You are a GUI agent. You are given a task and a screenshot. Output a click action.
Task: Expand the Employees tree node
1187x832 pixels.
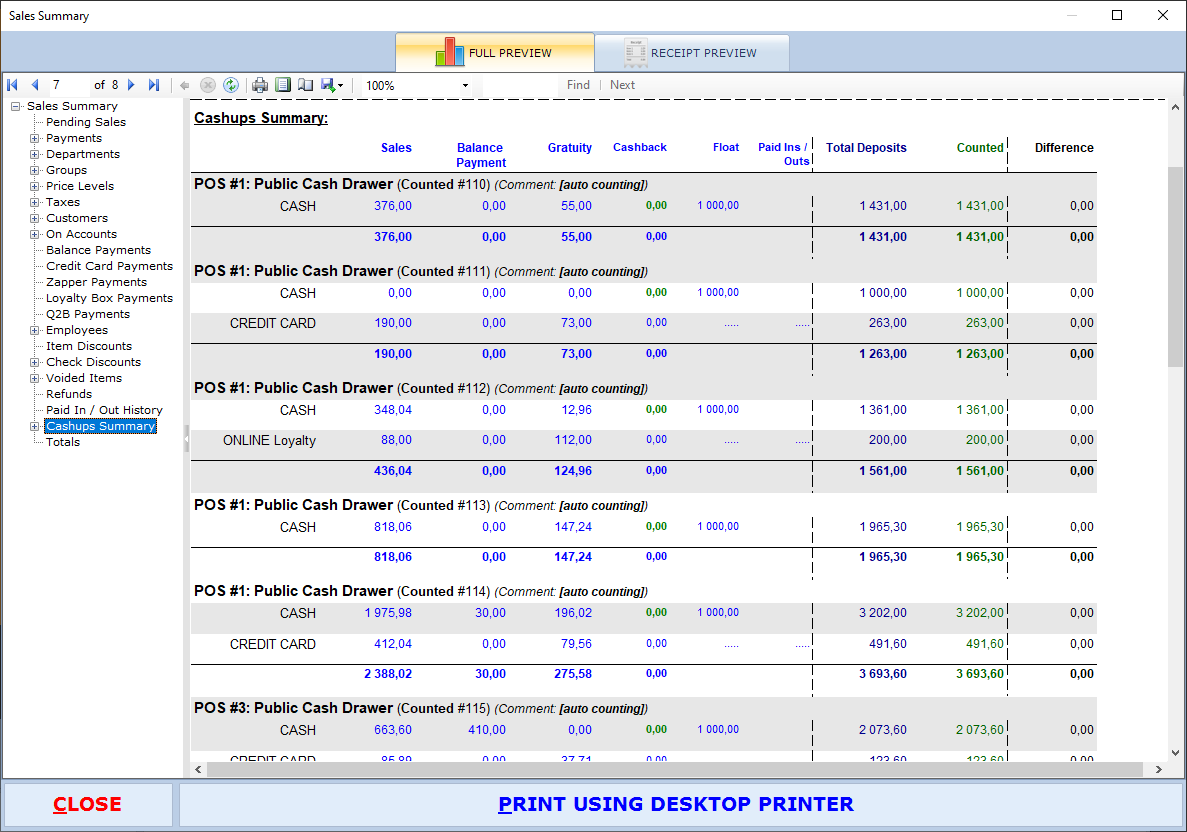(35, 330)
